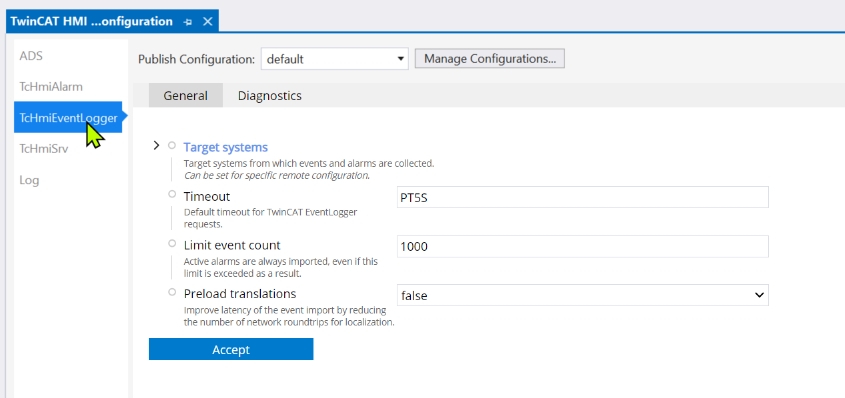The height and width of the screenshot is (398, 845).
Task: Click the Publish Configuration label
Action: pos(196,59)
